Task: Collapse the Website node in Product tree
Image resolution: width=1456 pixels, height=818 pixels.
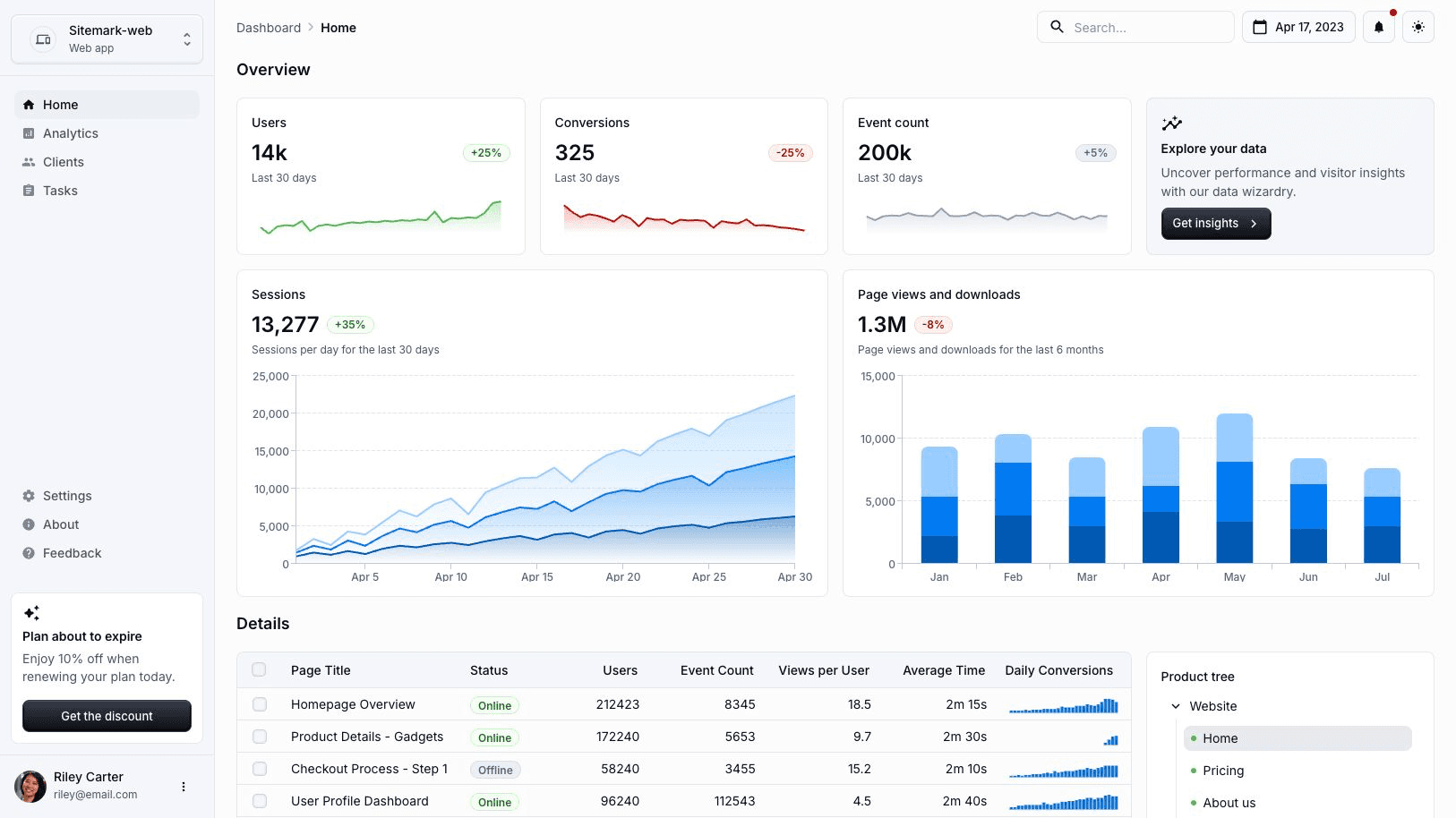Action: [x=1176, y=706]
